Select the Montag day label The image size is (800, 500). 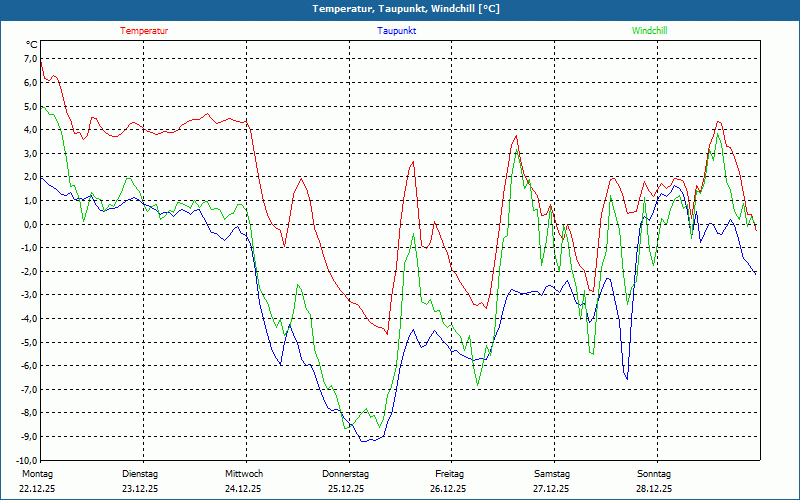tap(36, 474)
